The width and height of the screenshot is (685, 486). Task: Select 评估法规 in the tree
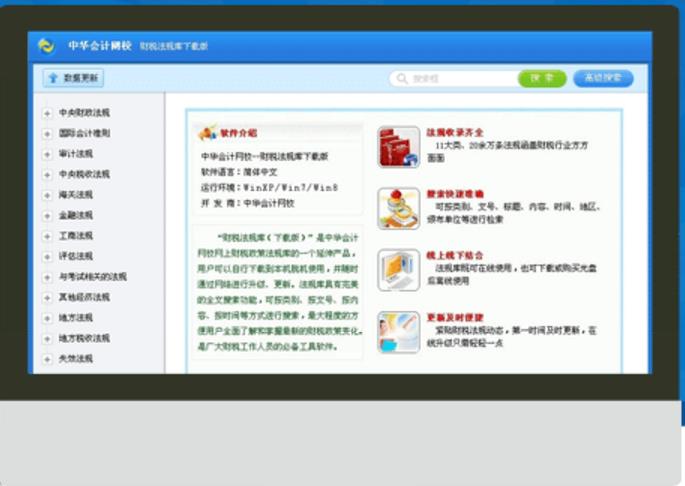(76, 257)
